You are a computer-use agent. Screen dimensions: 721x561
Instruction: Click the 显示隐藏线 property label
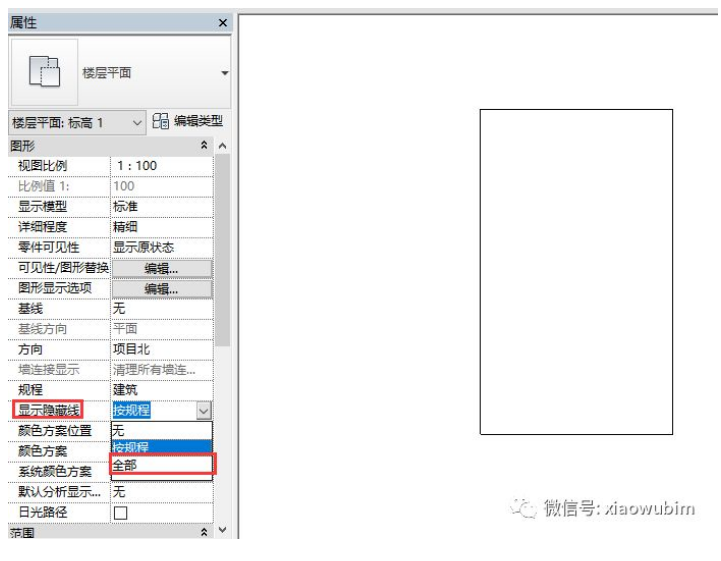49,410
